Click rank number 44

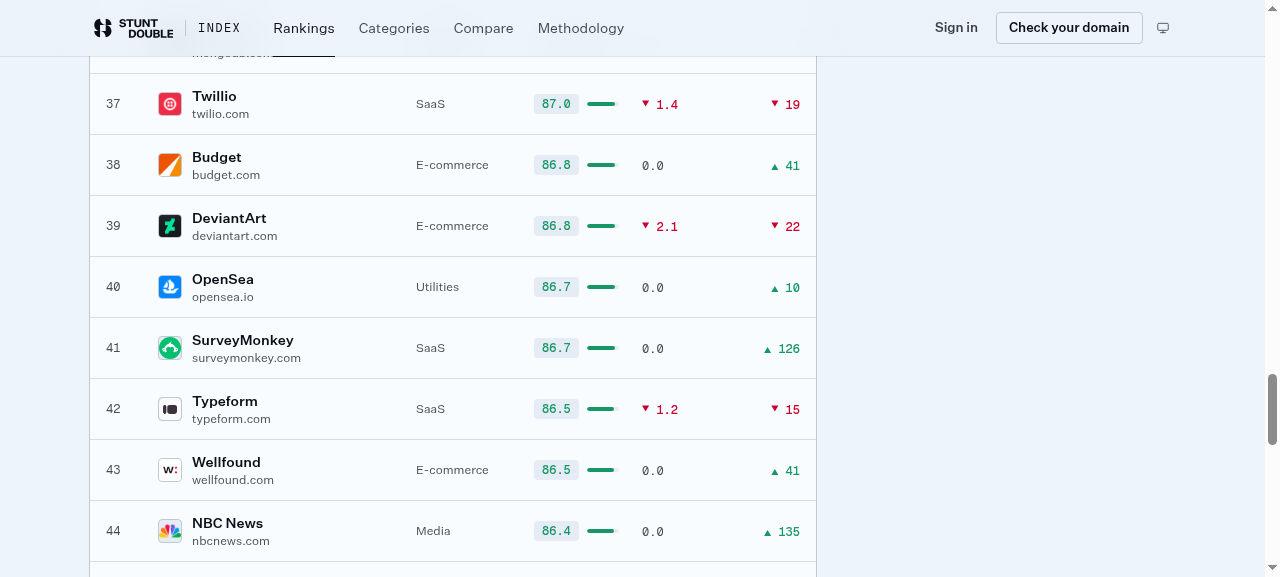pos(113,531)
